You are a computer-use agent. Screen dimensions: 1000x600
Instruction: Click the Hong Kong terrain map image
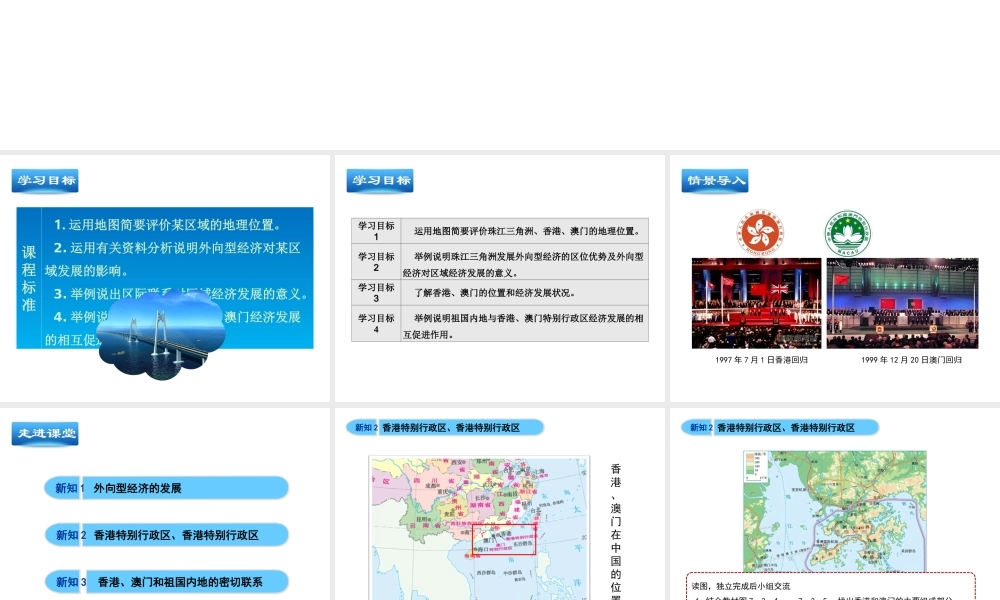click(834, 511)
